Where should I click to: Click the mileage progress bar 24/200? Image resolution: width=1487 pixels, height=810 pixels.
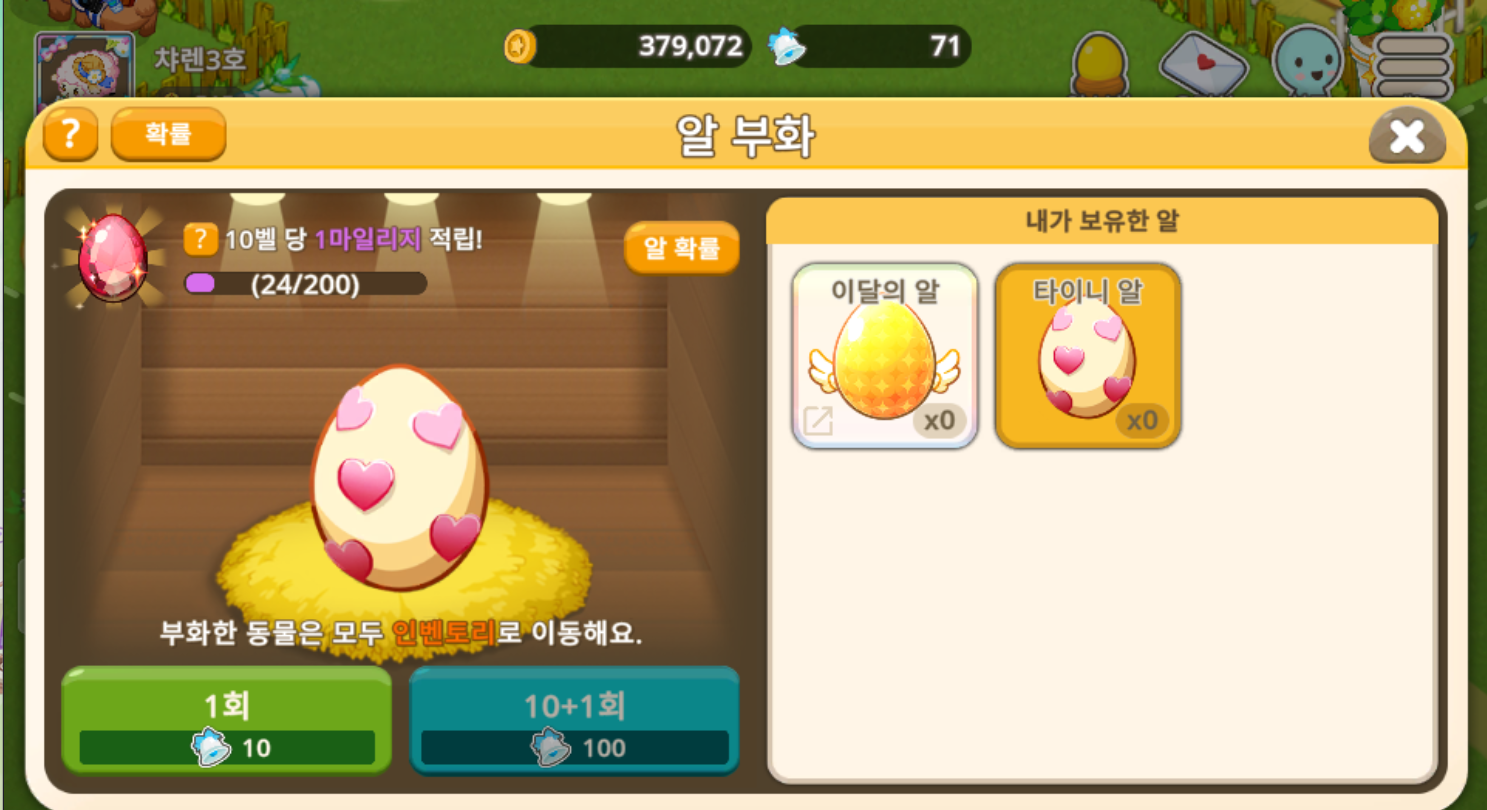pos(306,285)
